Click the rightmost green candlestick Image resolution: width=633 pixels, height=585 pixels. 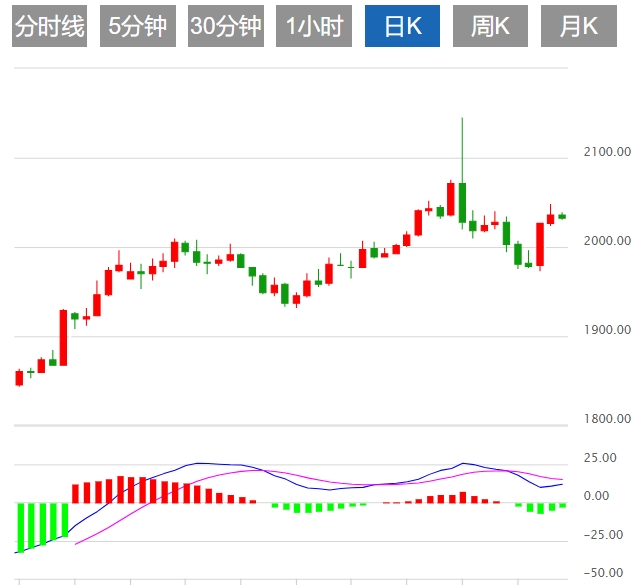coord(562,216)
